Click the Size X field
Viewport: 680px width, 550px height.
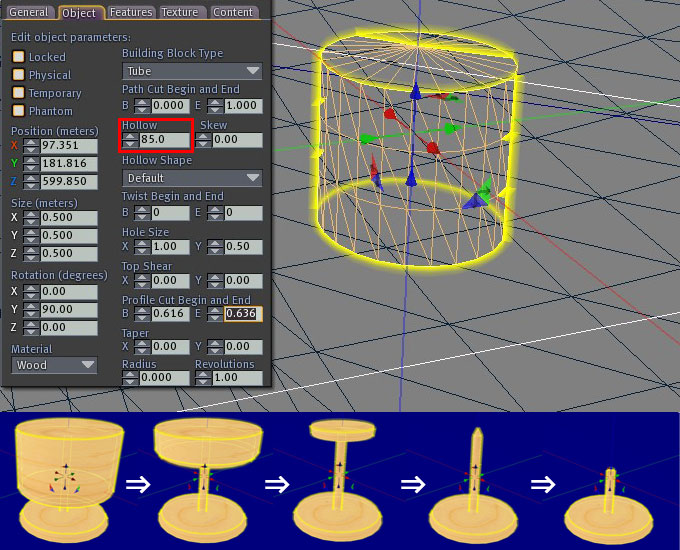69,217
